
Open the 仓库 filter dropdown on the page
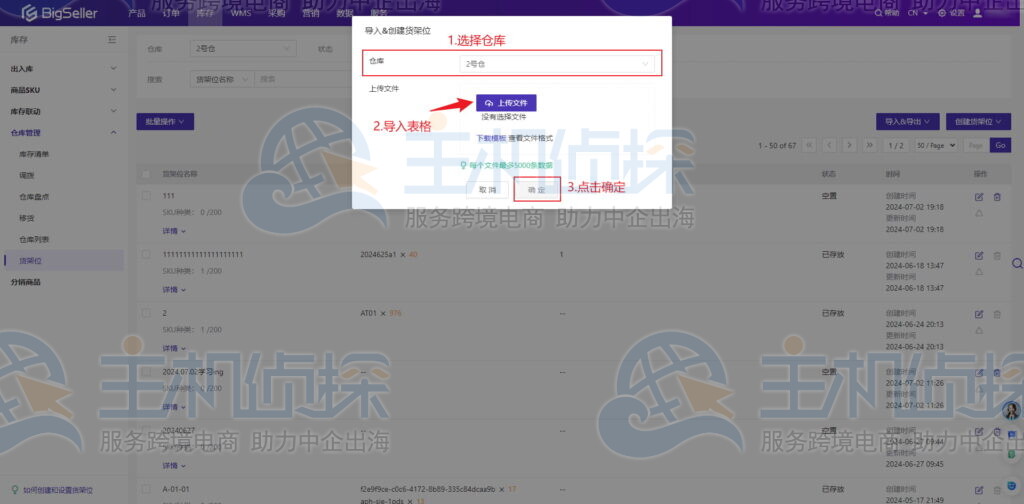(x=242, y=49)
